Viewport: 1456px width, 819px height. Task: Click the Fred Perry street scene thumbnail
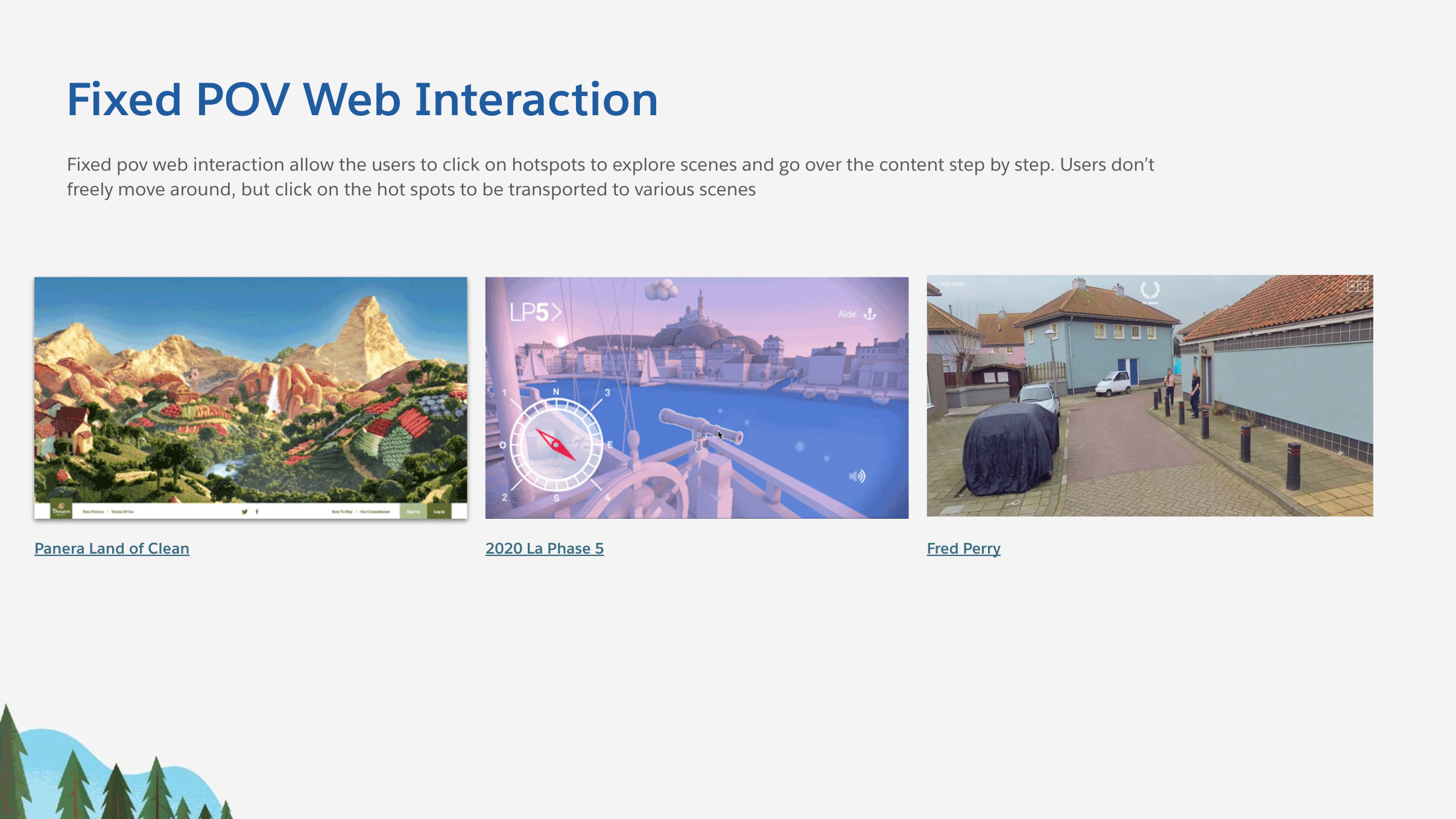pyautogui.click(x=1150, y=396)
